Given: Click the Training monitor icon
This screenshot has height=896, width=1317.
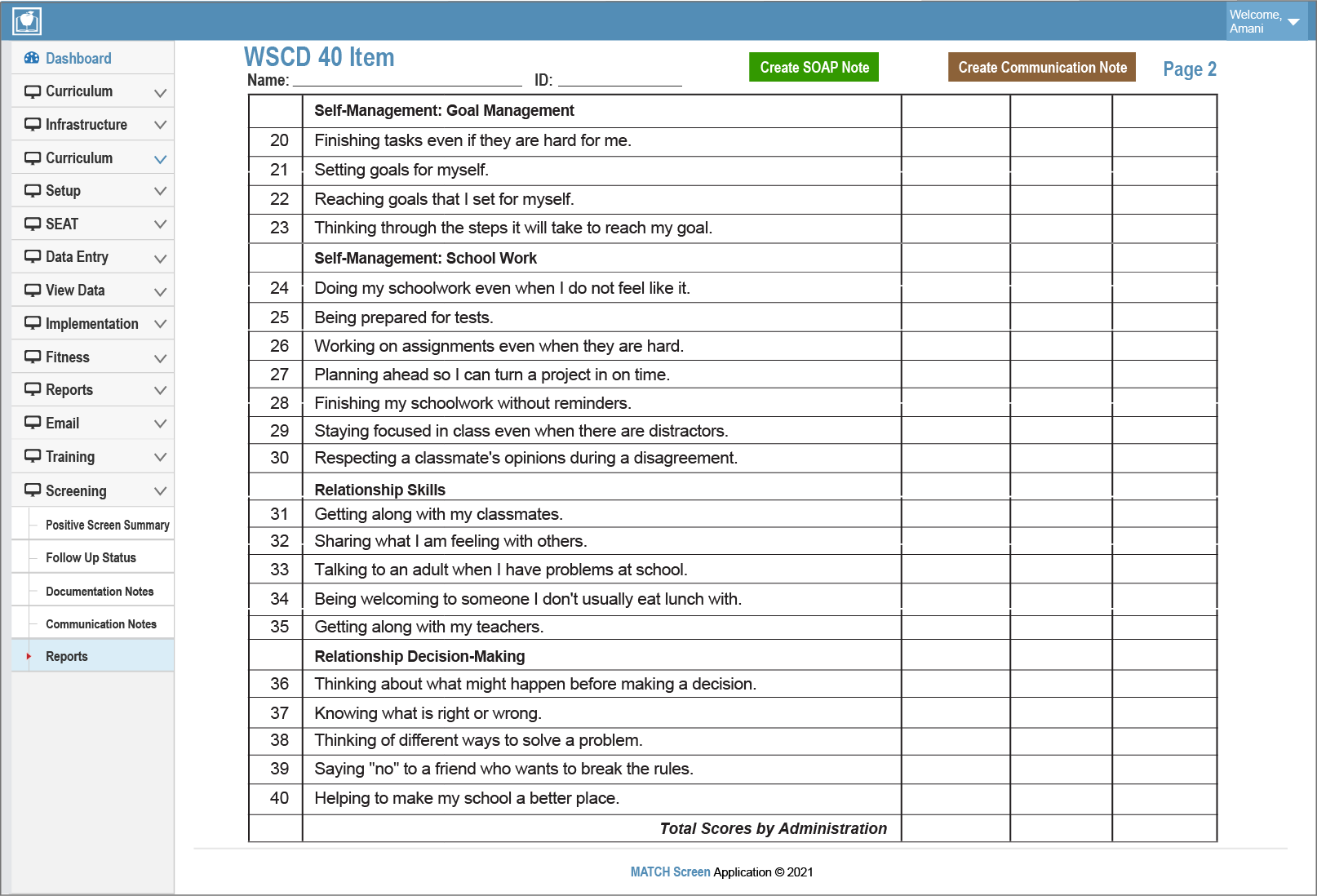Looking at the screenshot, I should (32, 456).
